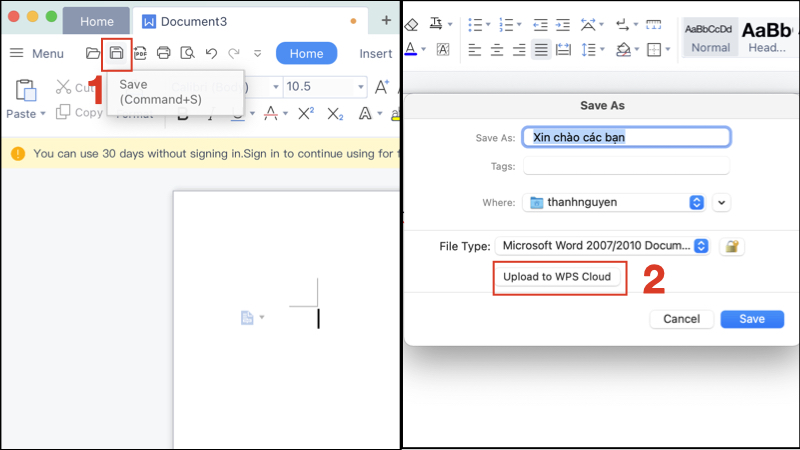Open file with the folder icon
Image resolution: width=800 pixels, height=450 pixels.
point(93,53)
